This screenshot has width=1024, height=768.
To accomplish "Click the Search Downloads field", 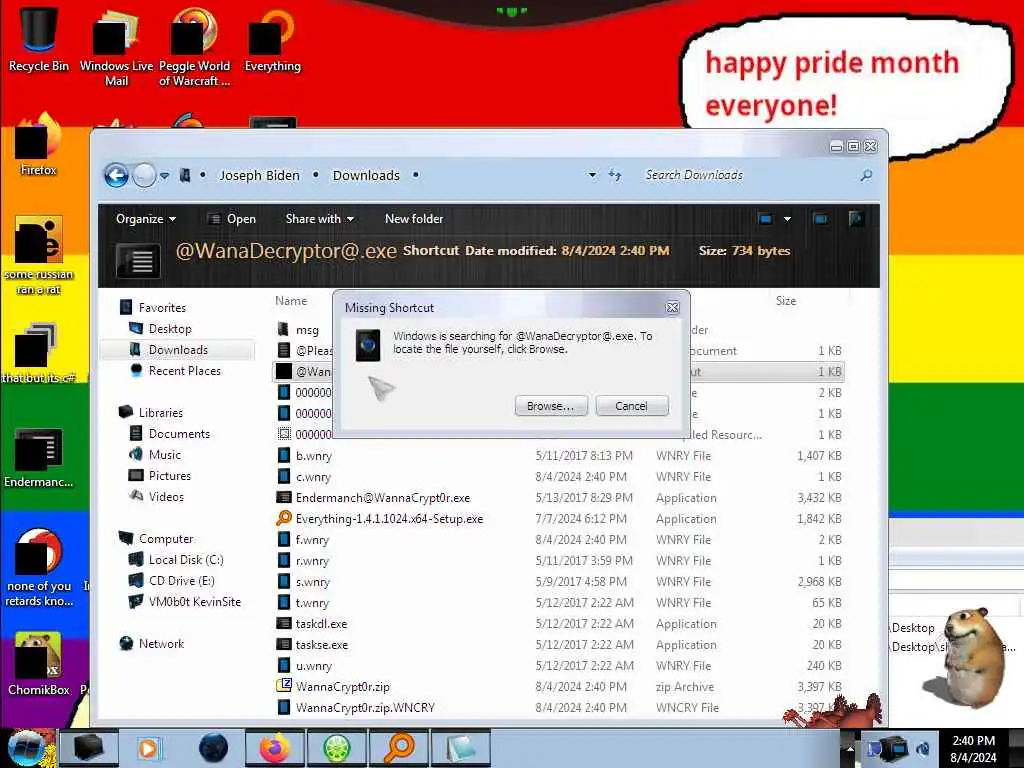I will pos(744,175).
